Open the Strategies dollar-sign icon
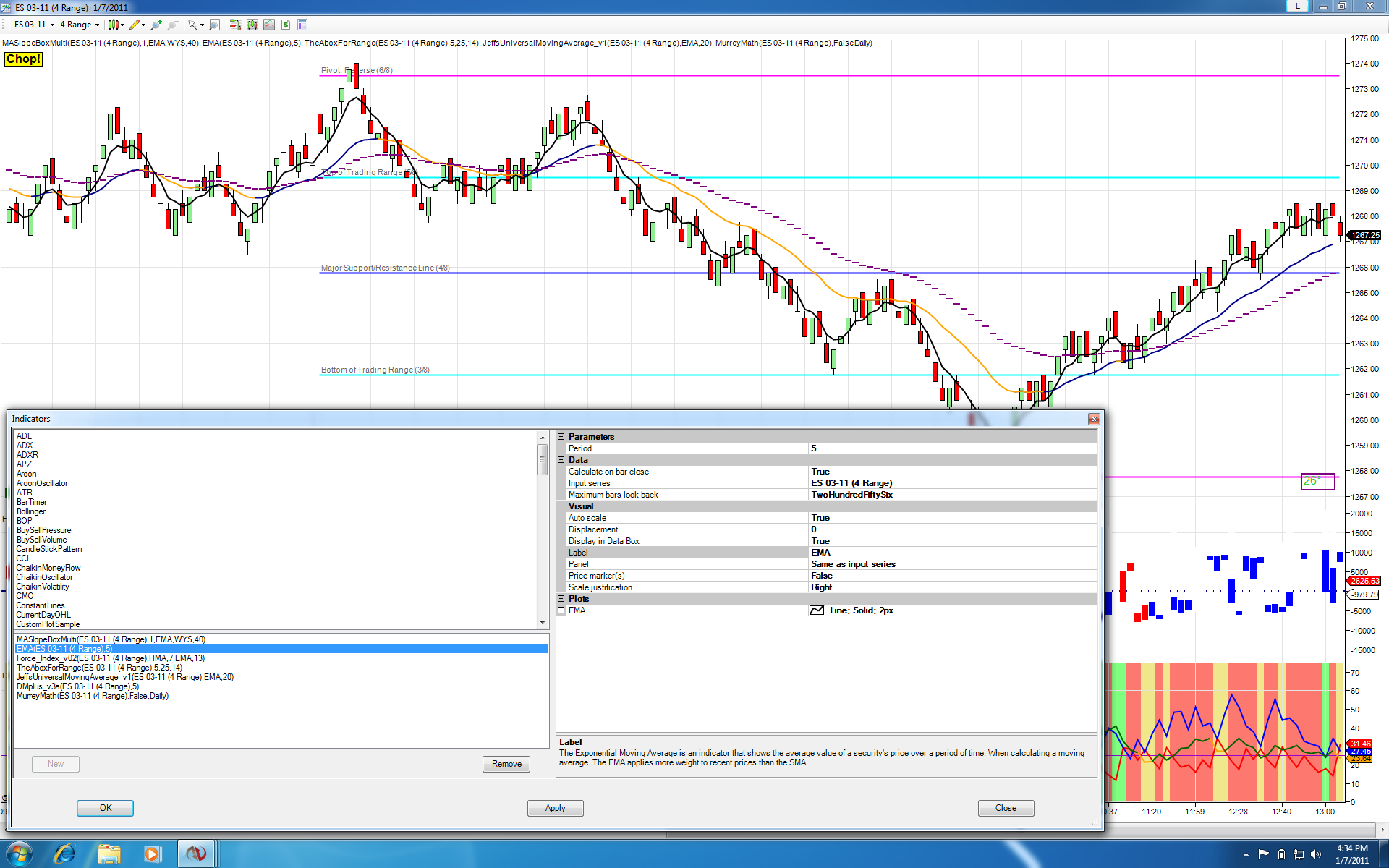 point(286,25)
